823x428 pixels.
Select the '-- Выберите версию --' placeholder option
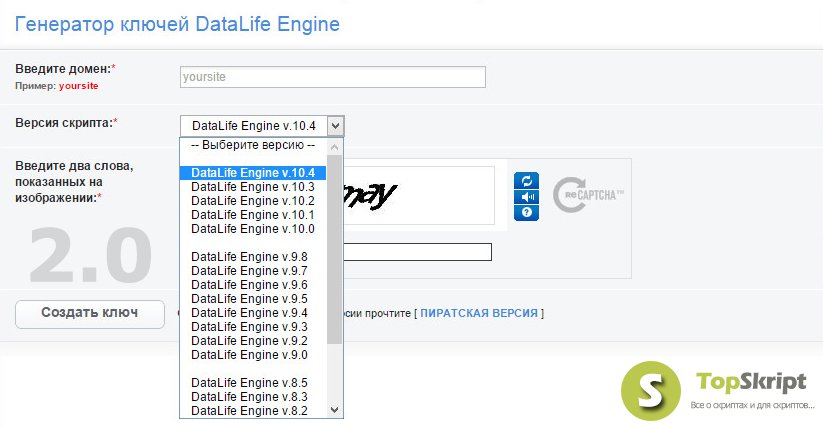coord(253,145)
